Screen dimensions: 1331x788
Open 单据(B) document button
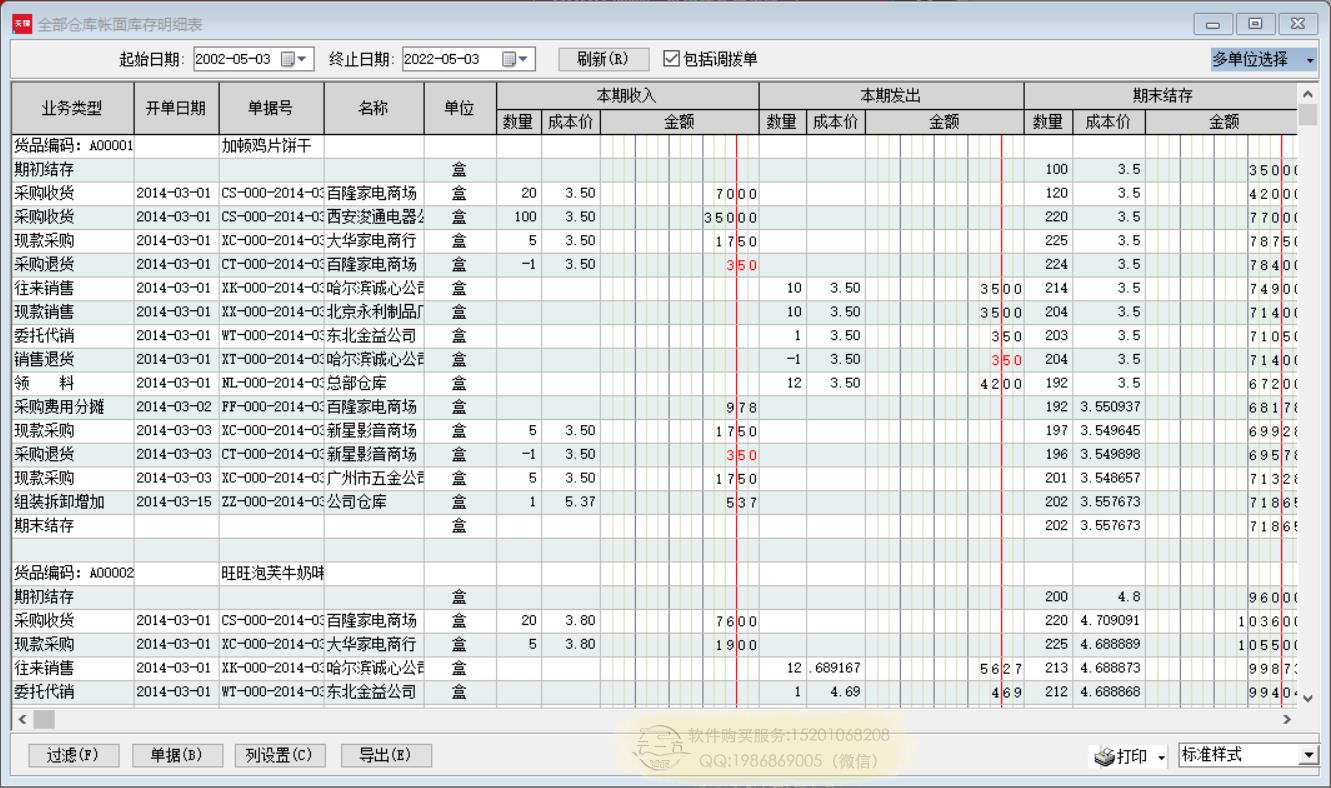tap(178, 755)
